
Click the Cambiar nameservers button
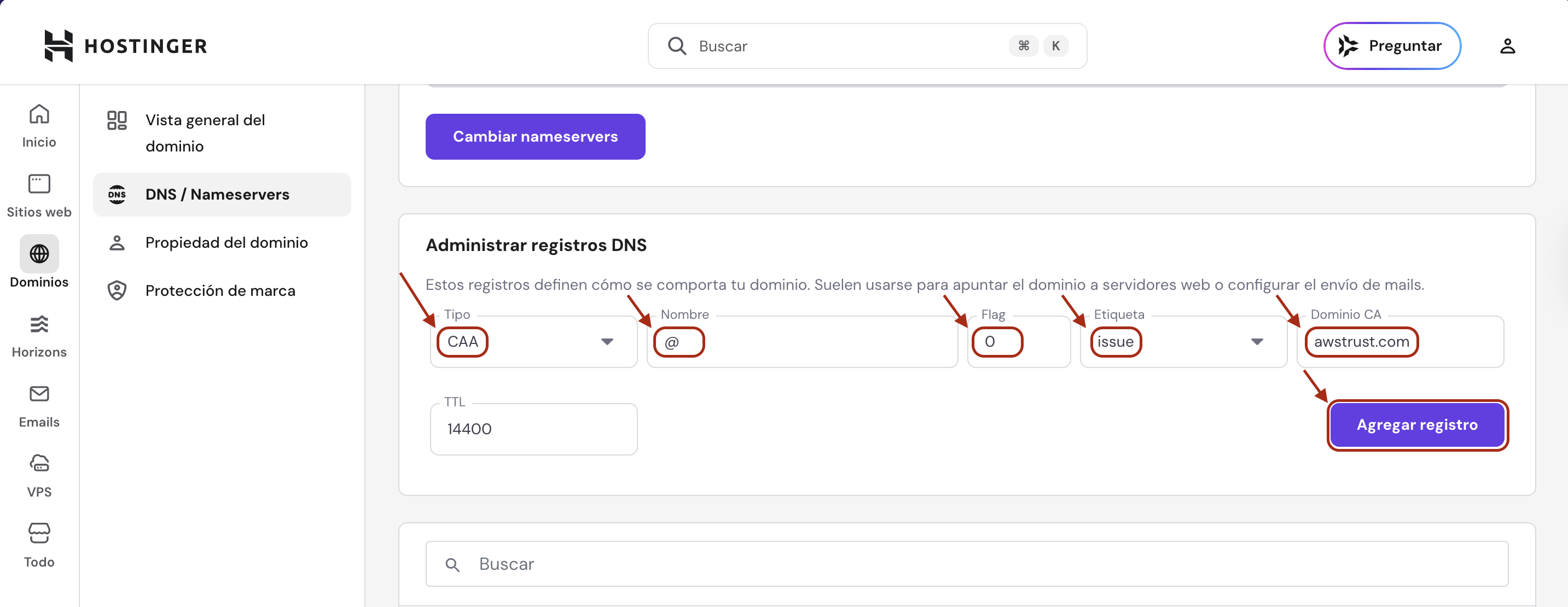535,137
